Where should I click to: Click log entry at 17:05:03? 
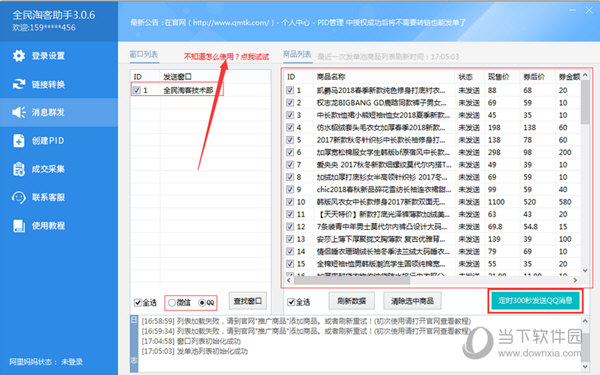point(194,351)
